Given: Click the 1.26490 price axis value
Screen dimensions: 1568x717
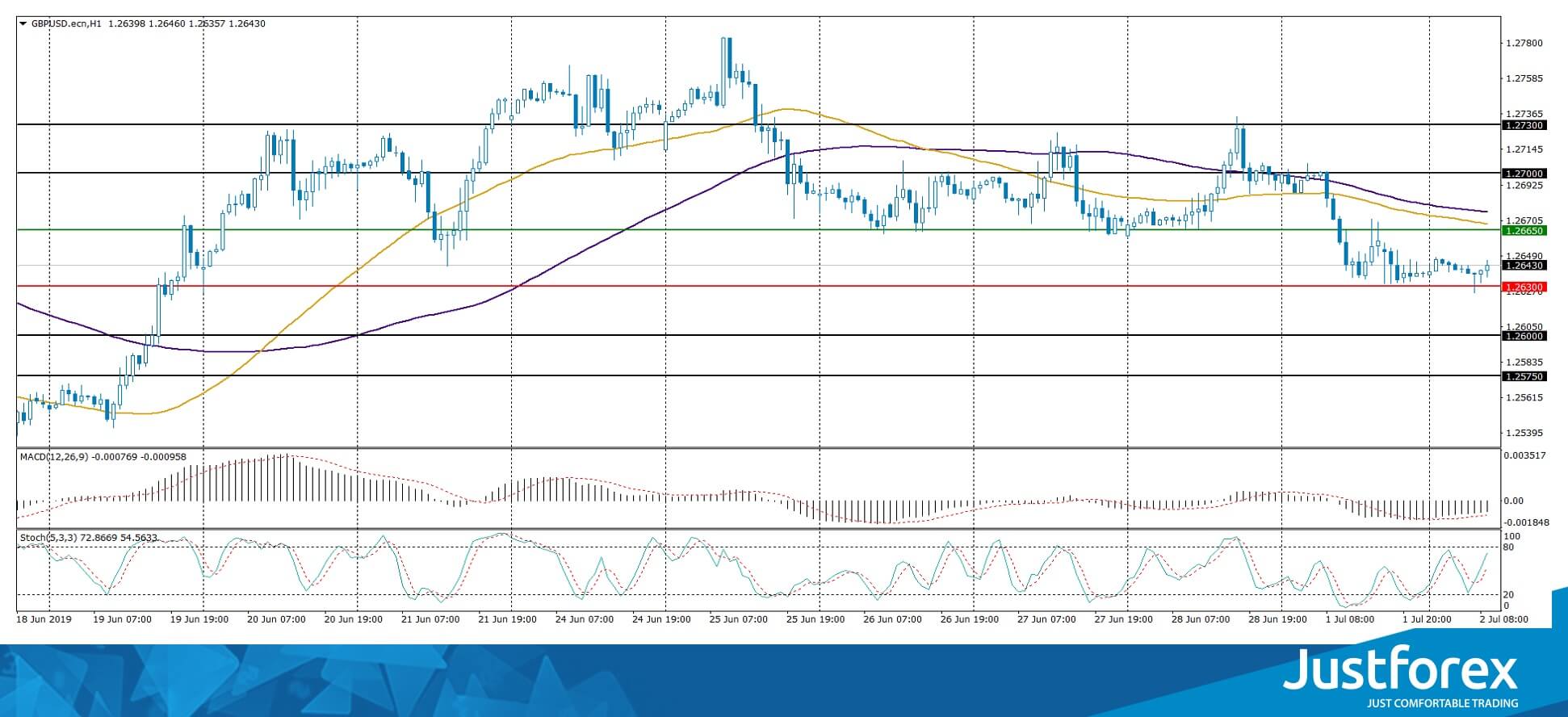Looking at the screenshot, I should click(x=1524, y=255).
